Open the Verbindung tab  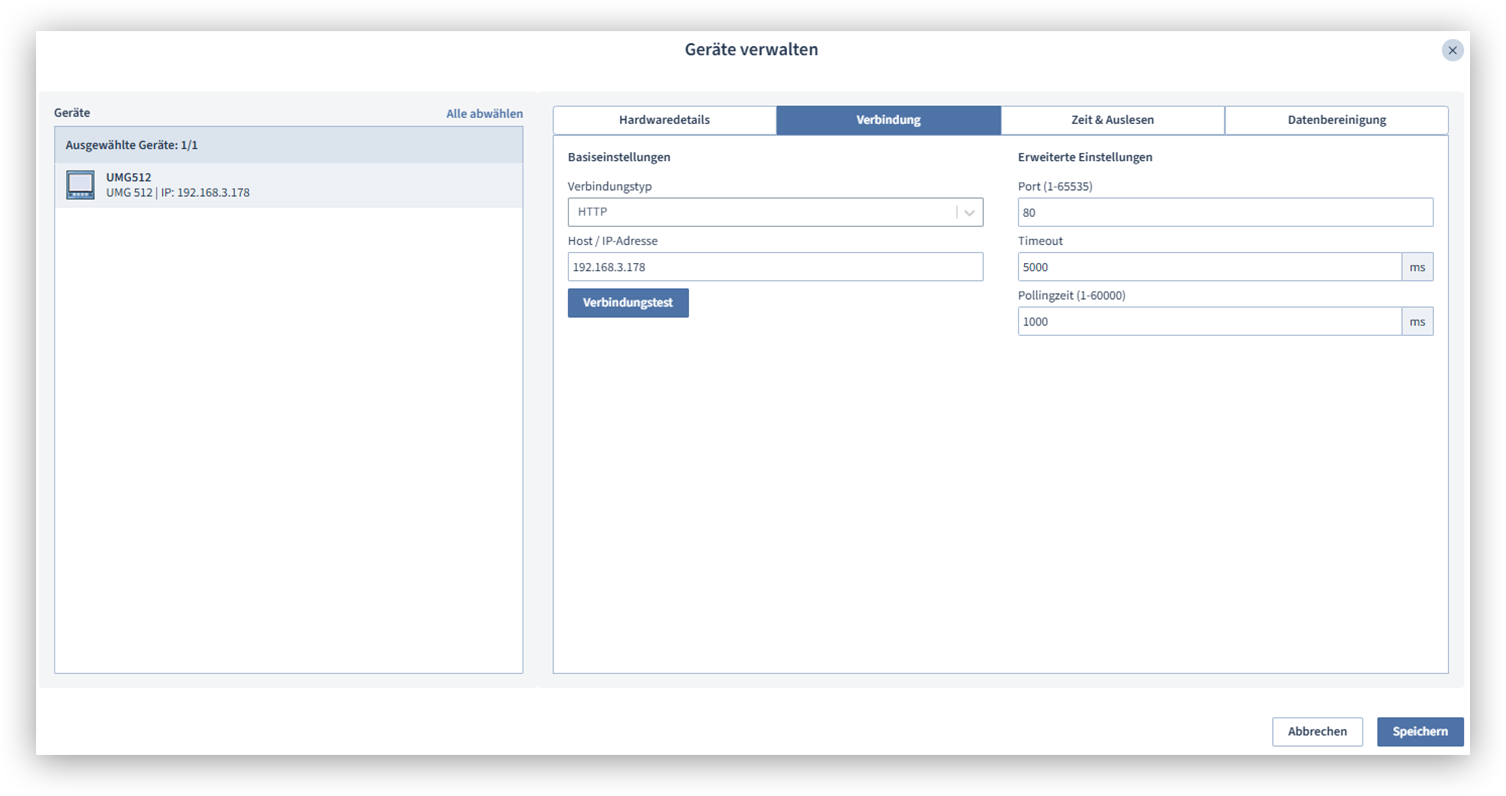(888, 119)
